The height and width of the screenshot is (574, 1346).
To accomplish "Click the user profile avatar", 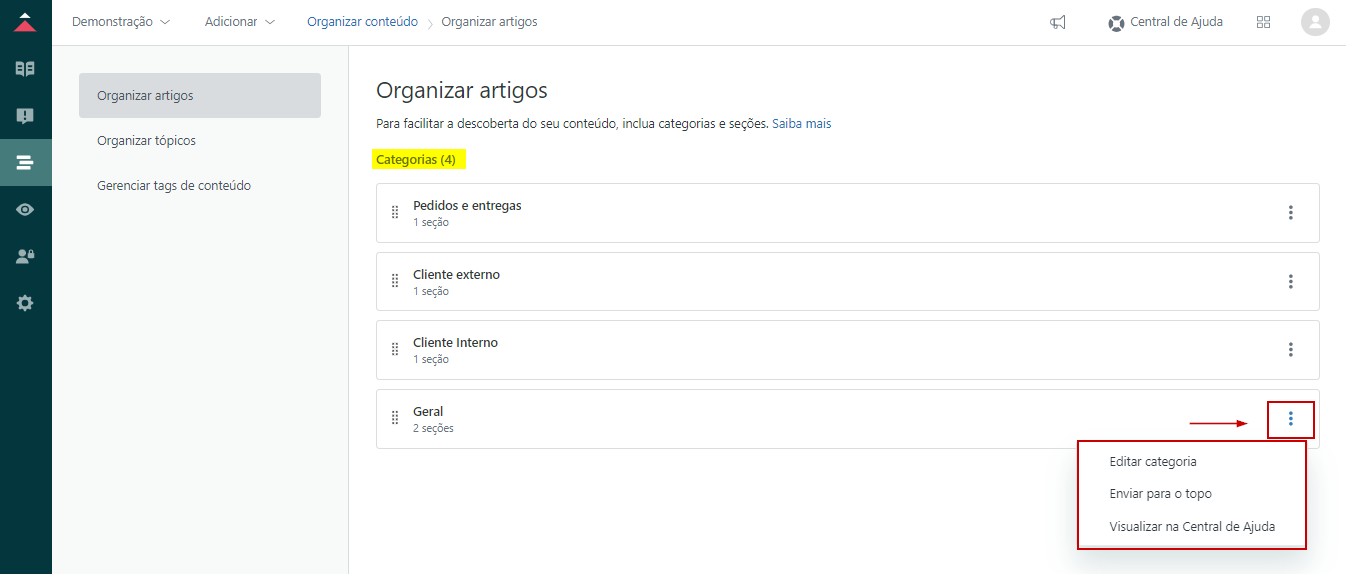I will coord(1315,22).
